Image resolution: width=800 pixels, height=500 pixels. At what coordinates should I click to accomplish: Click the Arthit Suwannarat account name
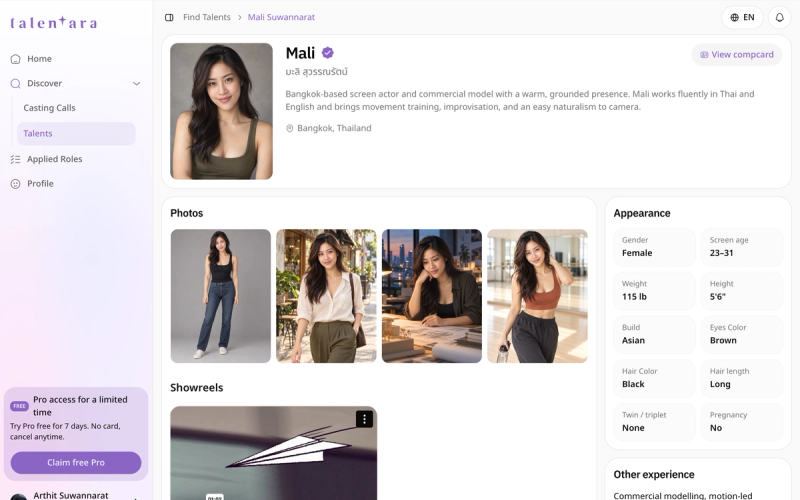click(x=71, y=495)
